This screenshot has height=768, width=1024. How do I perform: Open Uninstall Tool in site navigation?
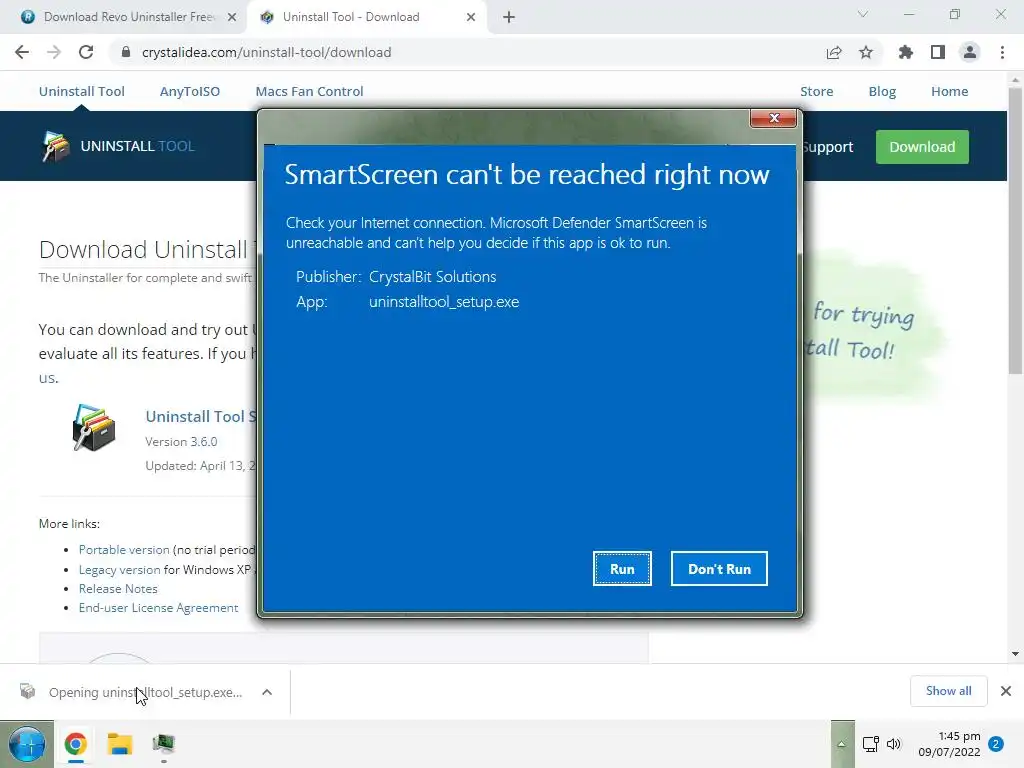(x=82, y=91)
